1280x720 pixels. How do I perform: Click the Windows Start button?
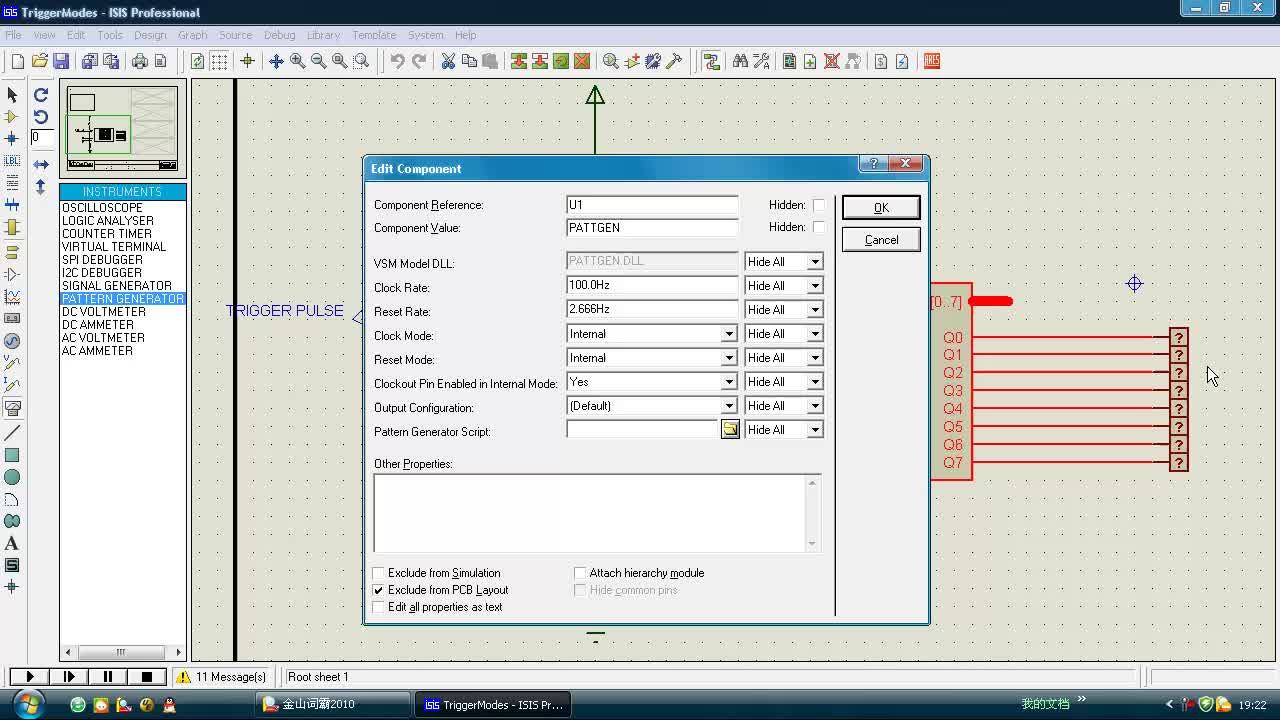point(27,704)
